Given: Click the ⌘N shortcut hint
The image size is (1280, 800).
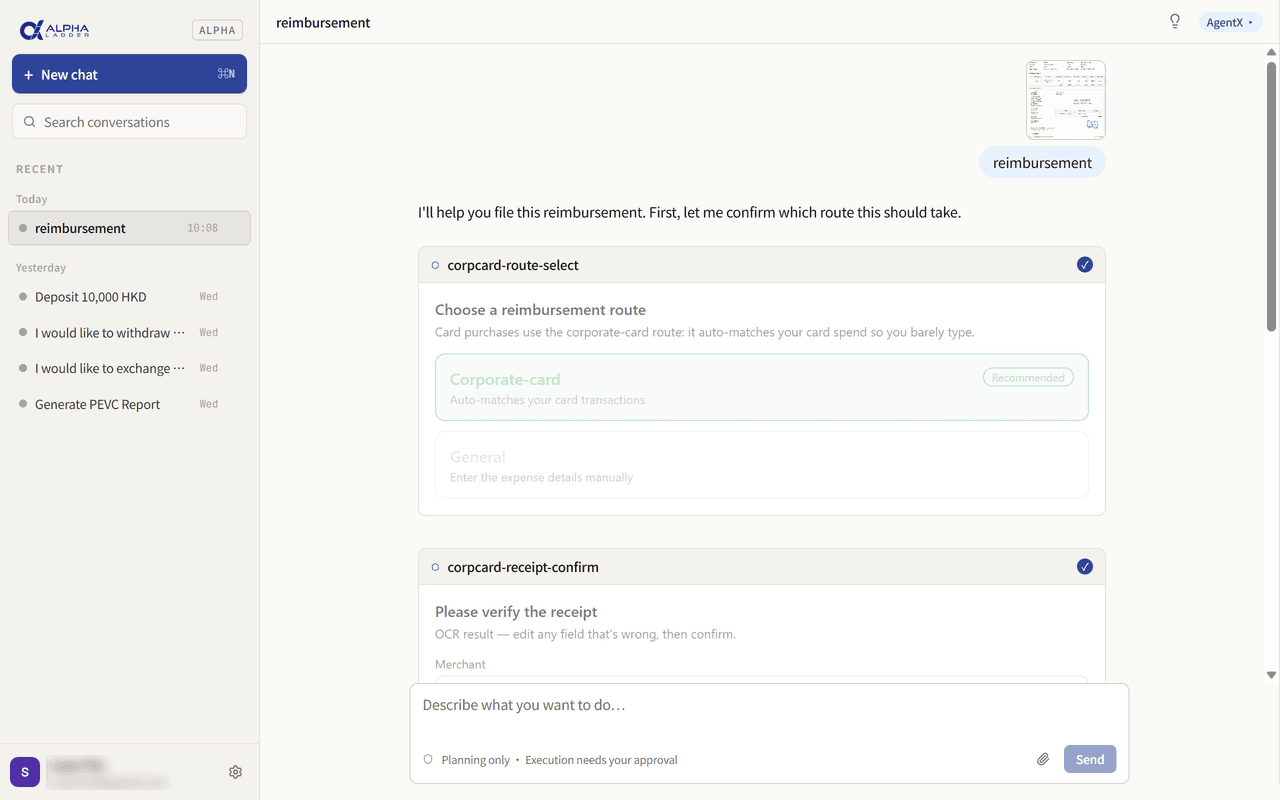Looking at the screenshot, I should (x=226, y=74).
